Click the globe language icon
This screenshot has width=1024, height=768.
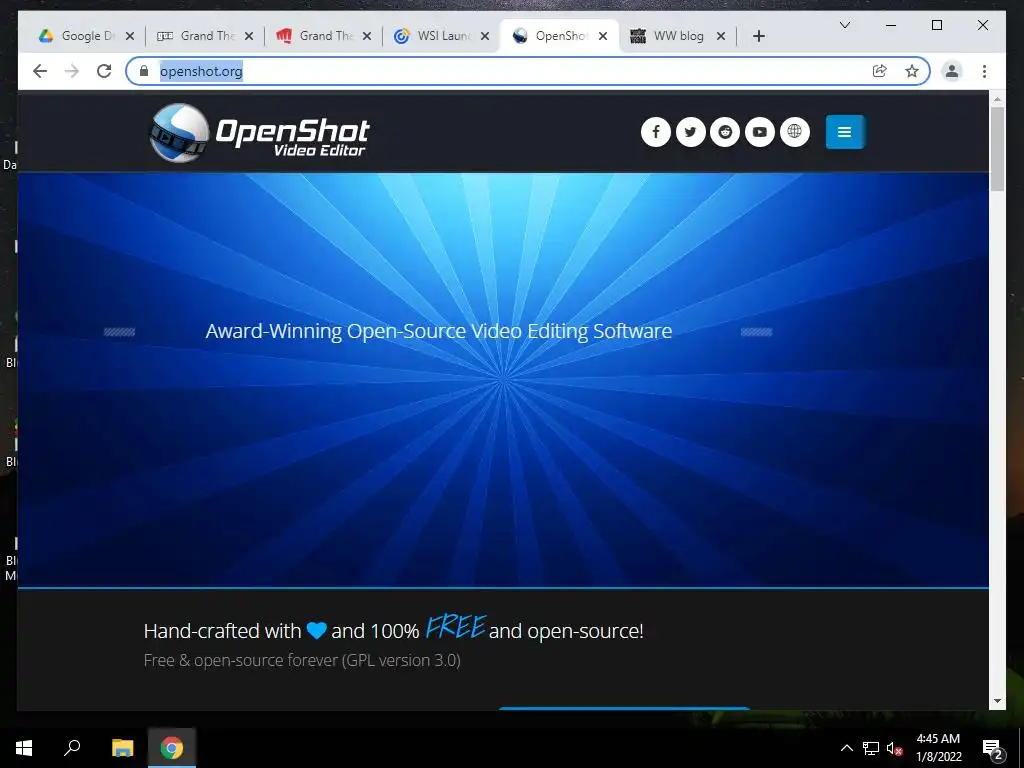[794, 132]
